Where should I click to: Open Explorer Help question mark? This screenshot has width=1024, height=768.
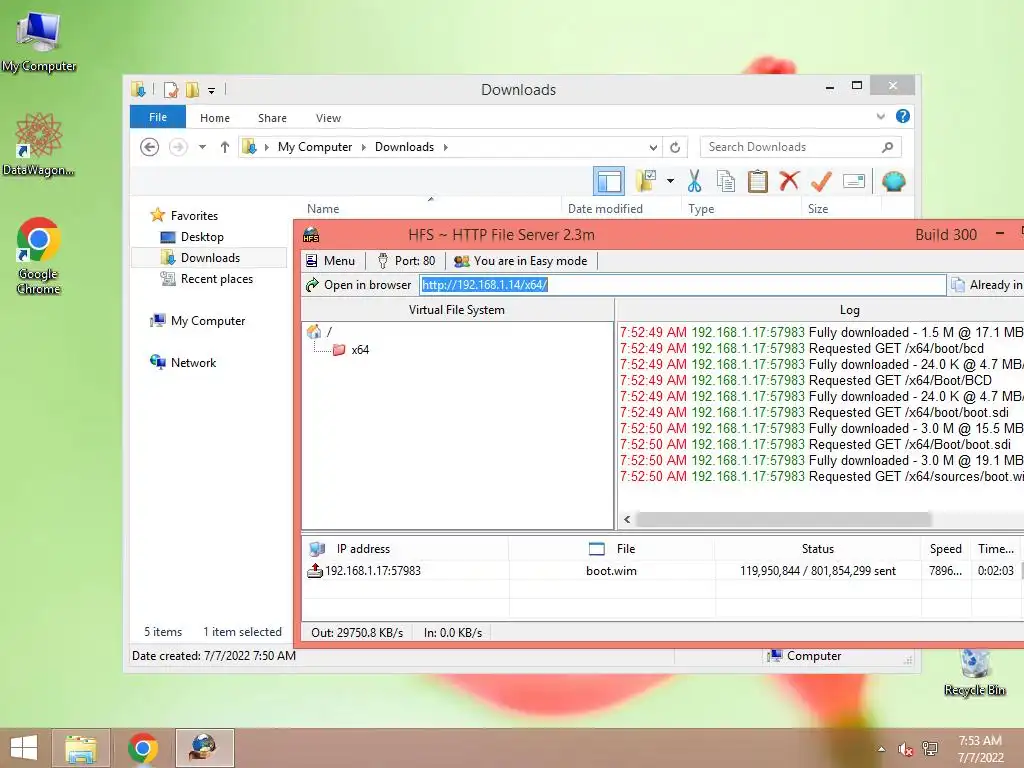coord(903,116)
